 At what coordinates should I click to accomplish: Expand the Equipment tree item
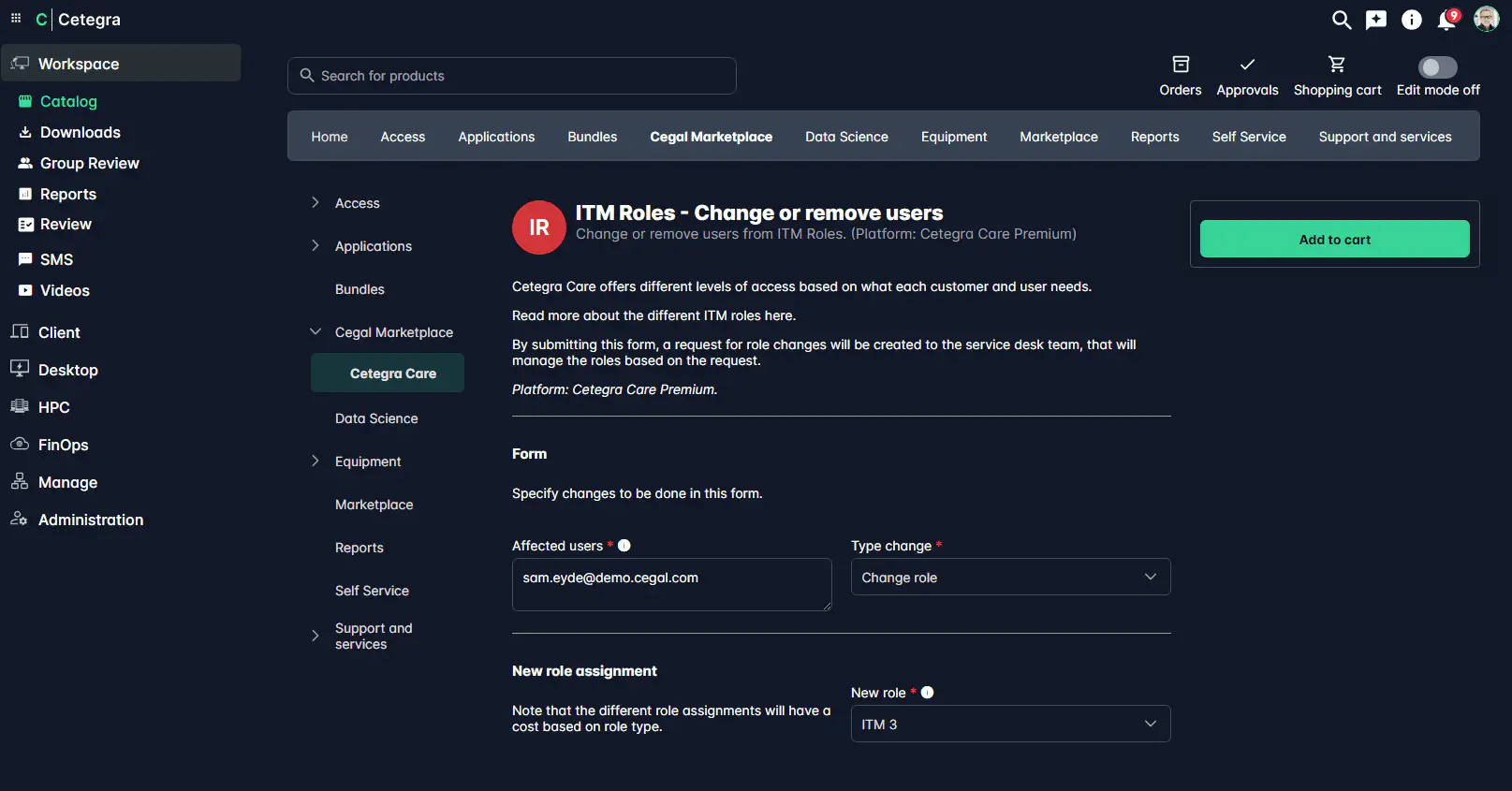316,461
